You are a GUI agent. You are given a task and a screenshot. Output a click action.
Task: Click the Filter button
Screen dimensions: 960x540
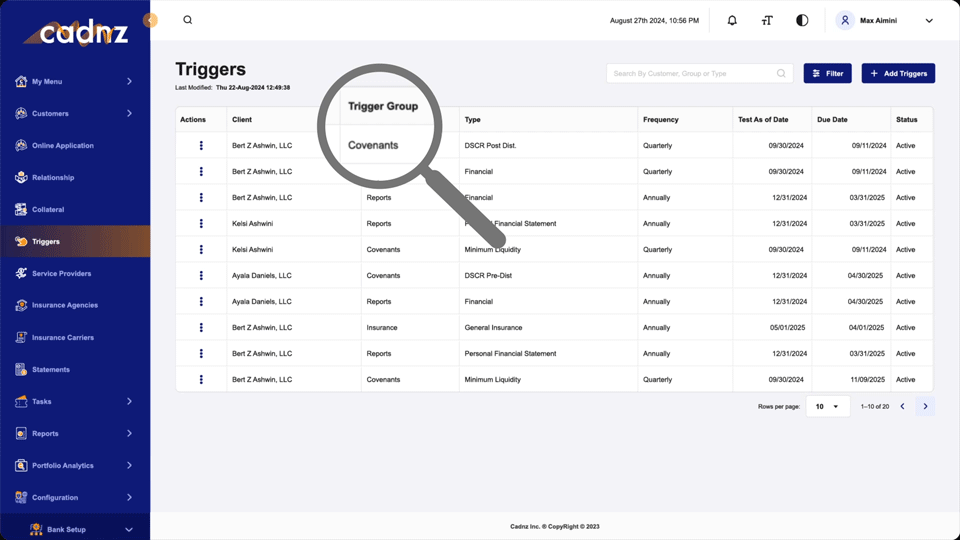click(827, 74)
